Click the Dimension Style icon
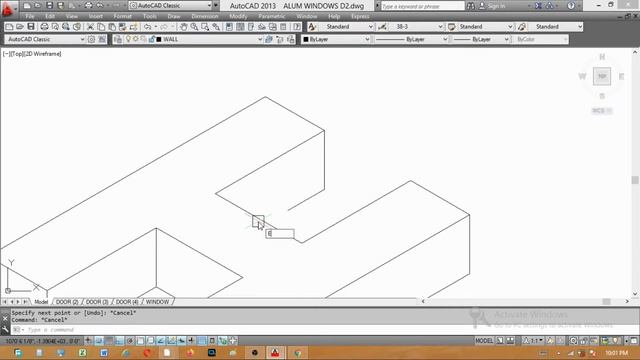 tap(382, 27)
